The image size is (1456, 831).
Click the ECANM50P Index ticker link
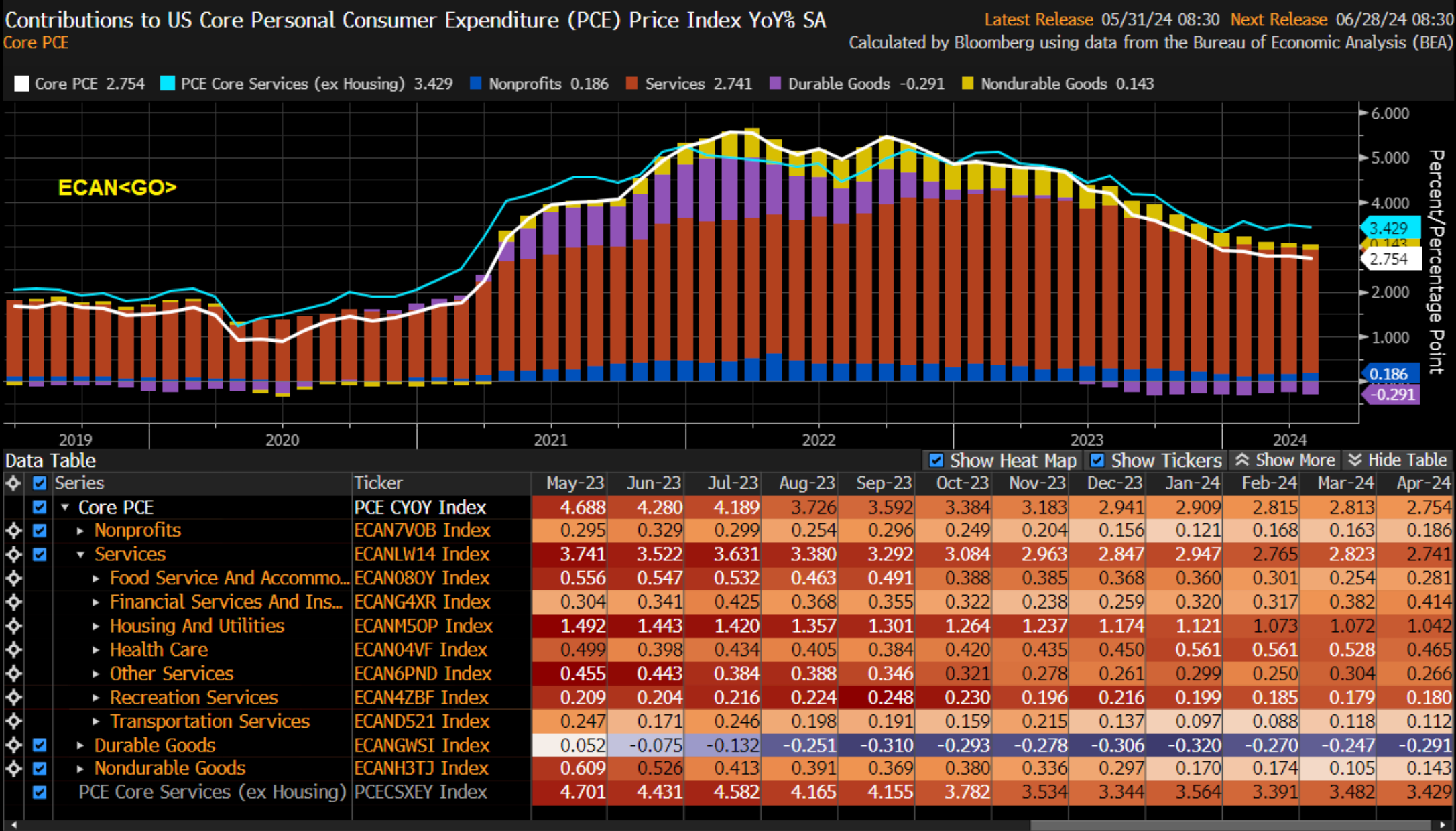click(x=423, y=626)
